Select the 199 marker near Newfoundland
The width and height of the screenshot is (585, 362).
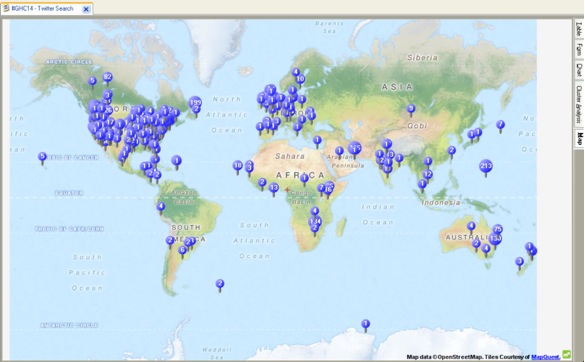tap(195, 102)
